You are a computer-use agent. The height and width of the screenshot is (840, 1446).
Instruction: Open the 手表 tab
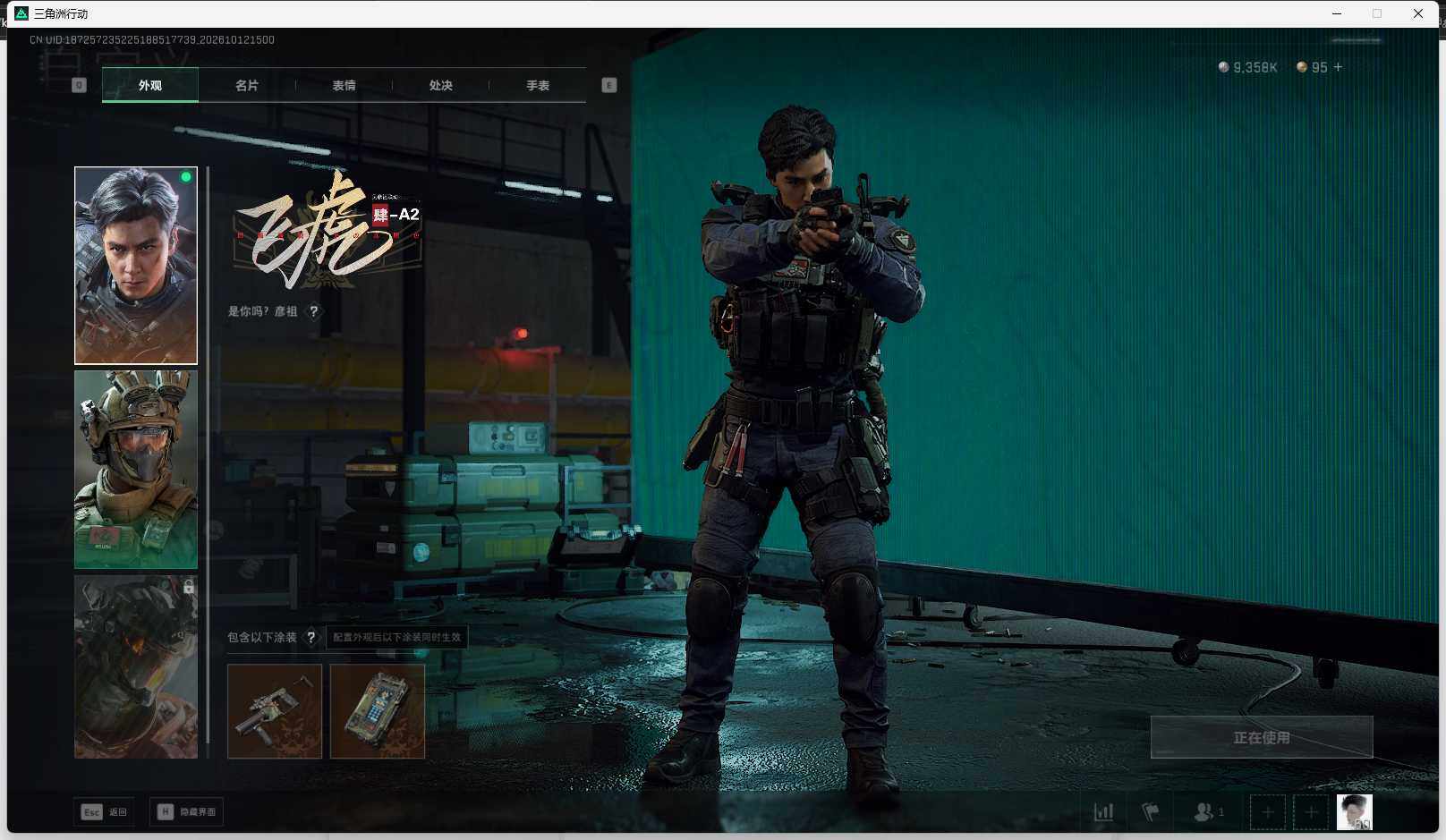(x=538, y=86)
